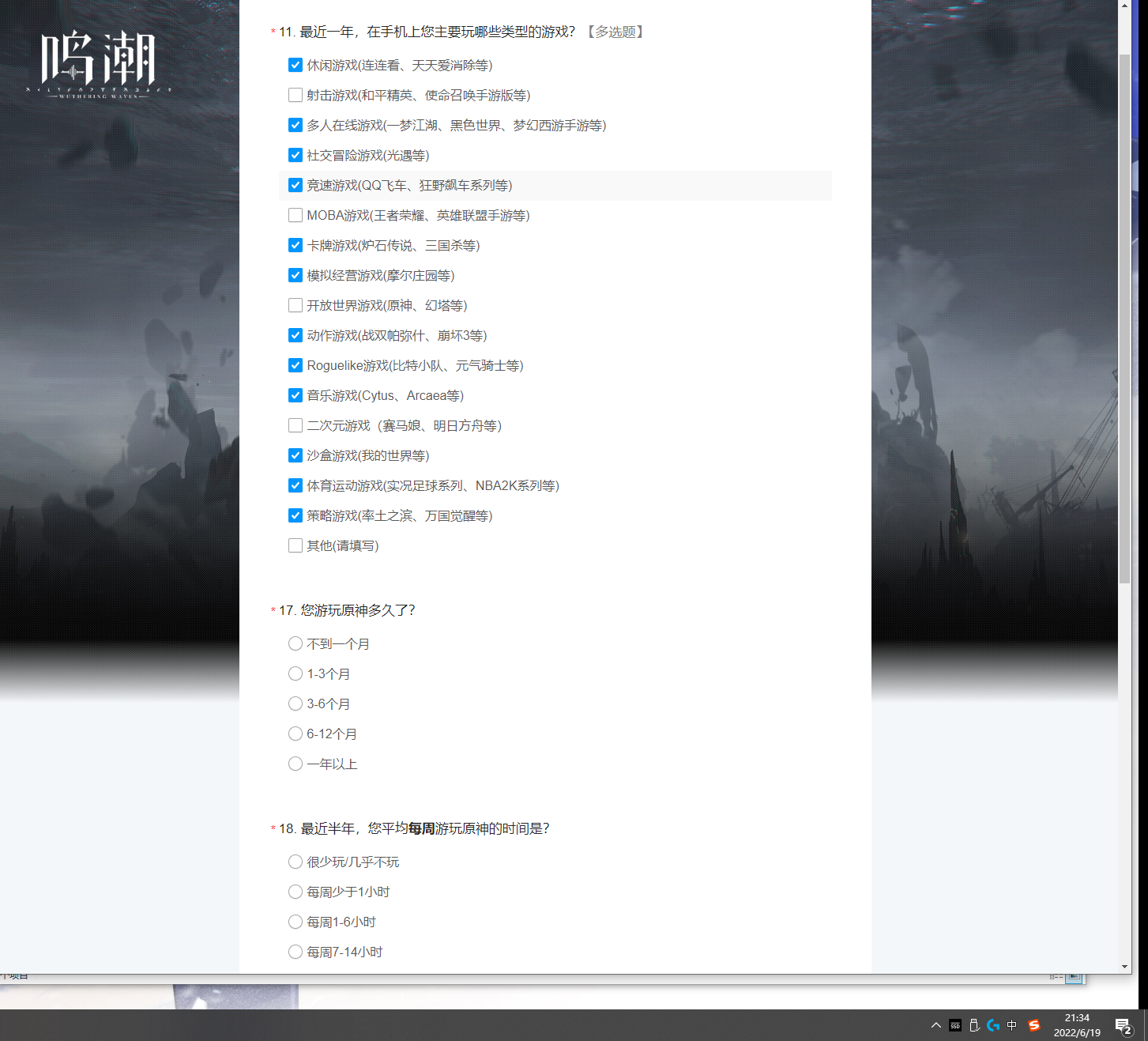Click the scrollbar up arrow
The height and width of the screenshot is (1041, 1148).
tap(1125, 6)
